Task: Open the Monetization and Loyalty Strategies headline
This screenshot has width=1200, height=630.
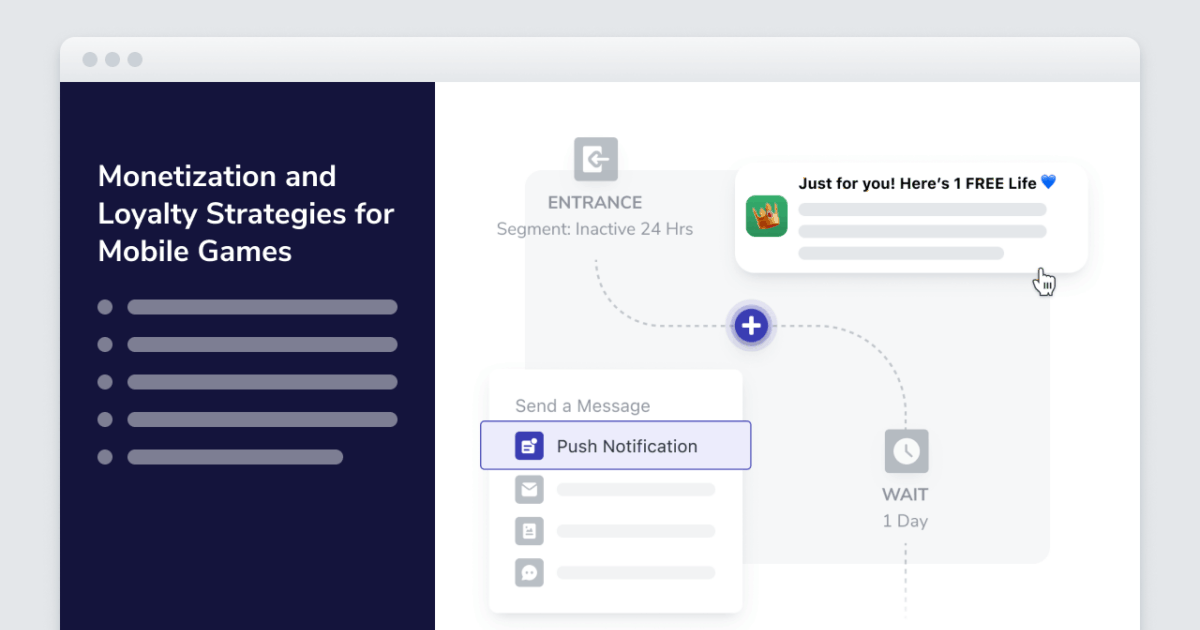Action: (246, 213)
